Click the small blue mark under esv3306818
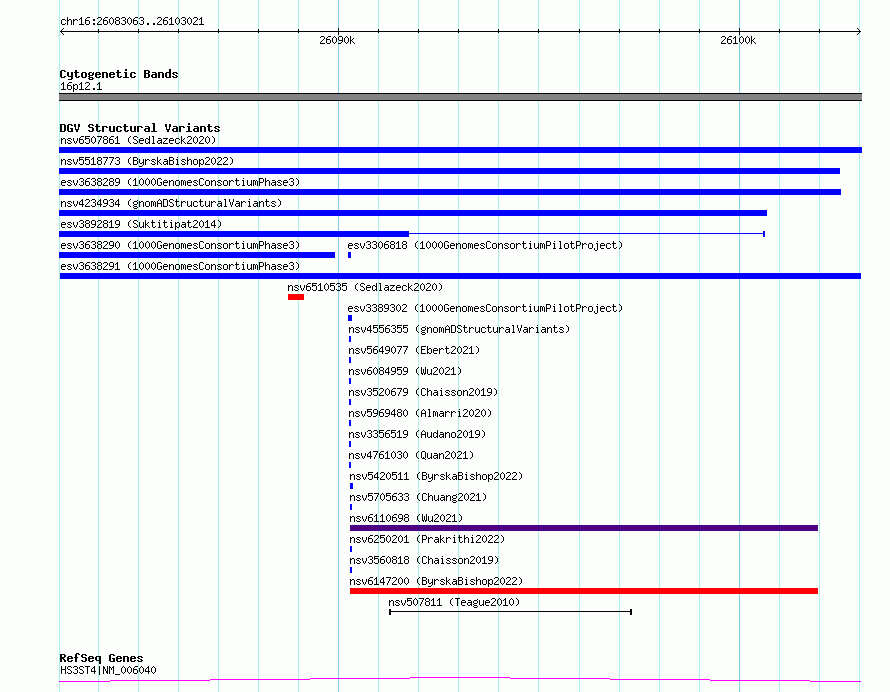 [x=350, y=255]
